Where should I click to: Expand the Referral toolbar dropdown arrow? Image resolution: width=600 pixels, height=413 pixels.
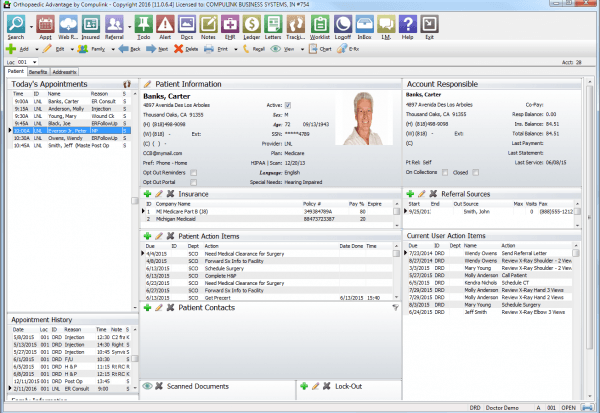[x=128, y=25]
